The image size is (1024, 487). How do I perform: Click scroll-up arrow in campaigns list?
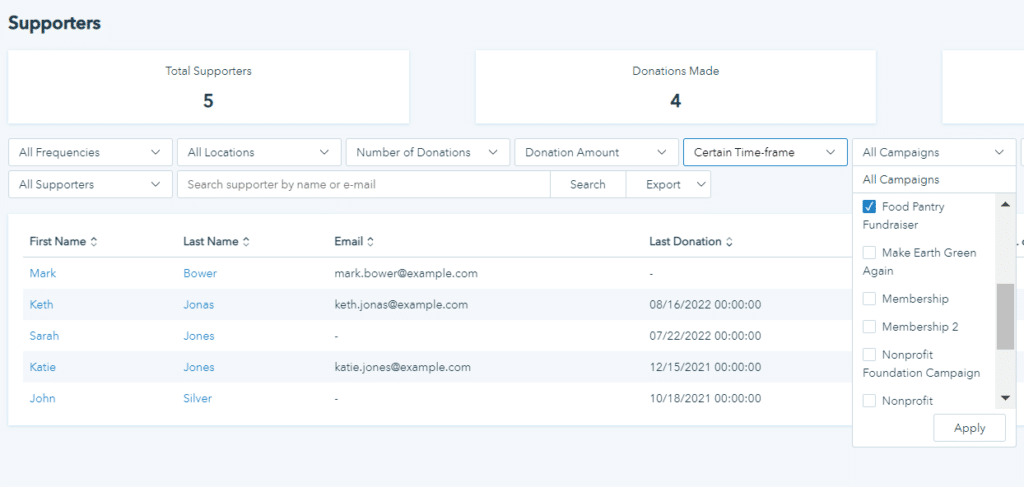pyautogui.click(x=1005, y=204)
